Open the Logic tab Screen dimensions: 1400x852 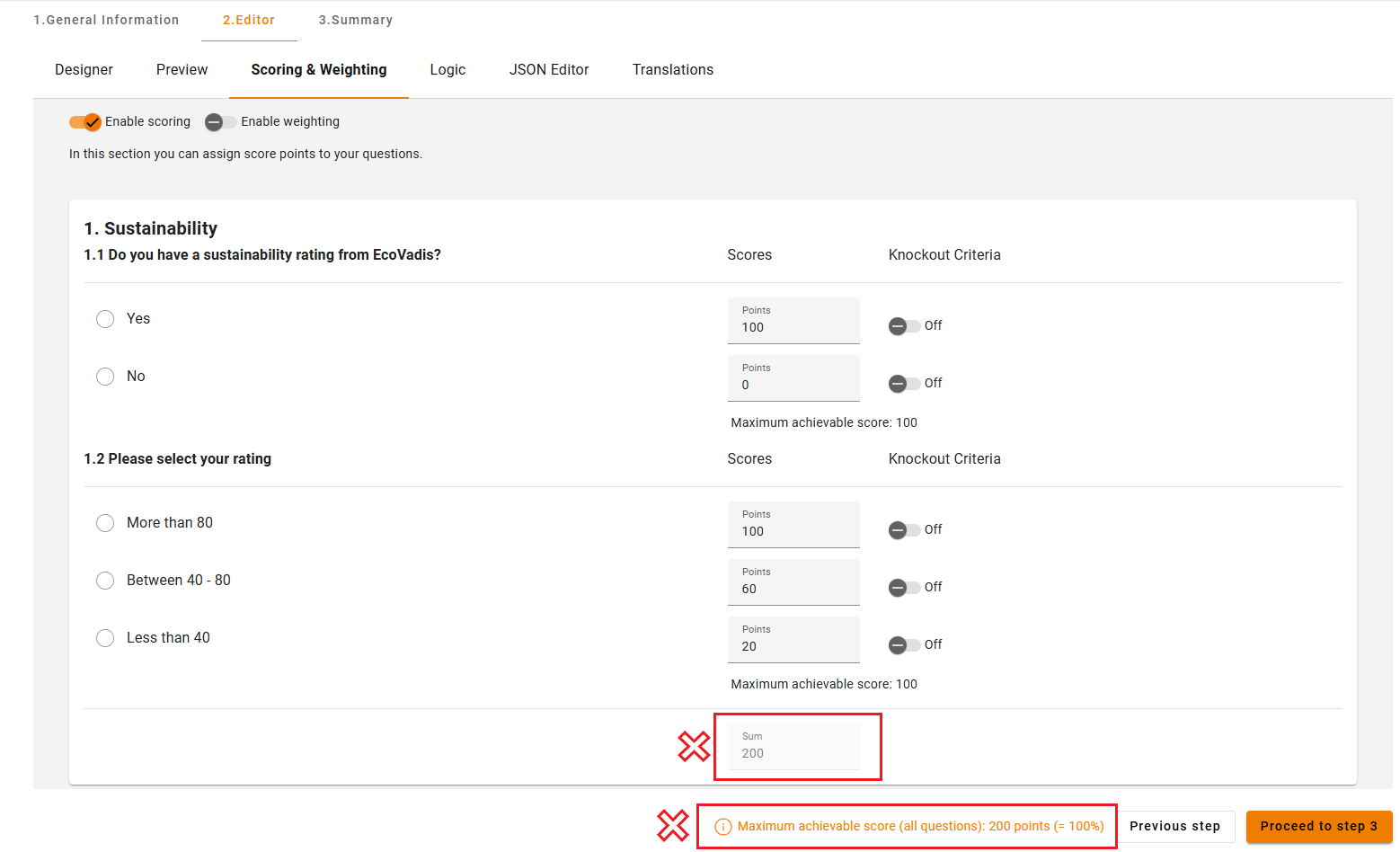pos(447,70)
